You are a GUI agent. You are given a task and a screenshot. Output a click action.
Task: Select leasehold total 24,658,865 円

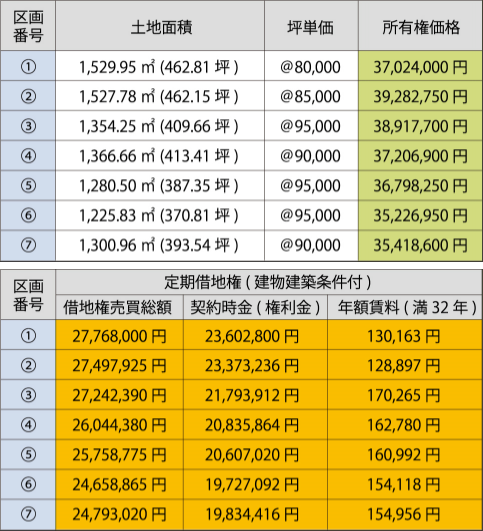[x=119, y=484]
